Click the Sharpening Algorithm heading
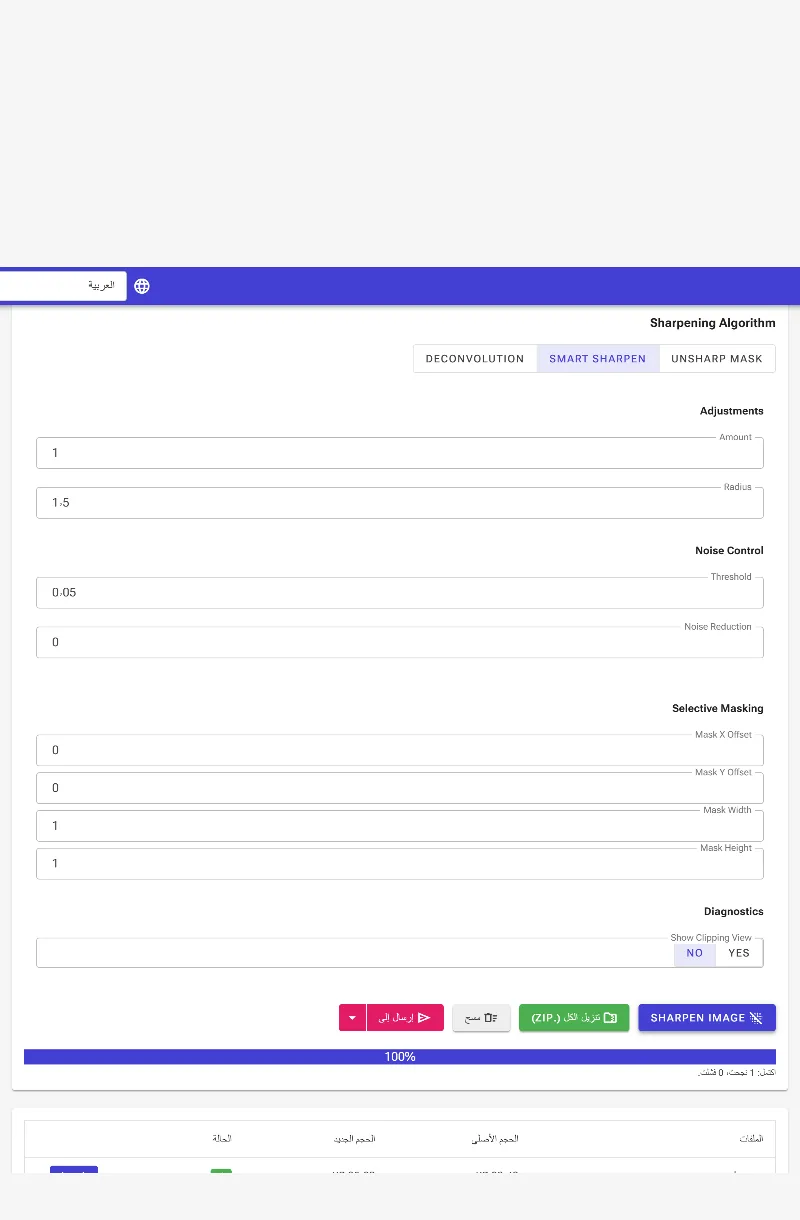This screenshot has width=800, height=1220. pyautogui.click(x=713, y=323)
